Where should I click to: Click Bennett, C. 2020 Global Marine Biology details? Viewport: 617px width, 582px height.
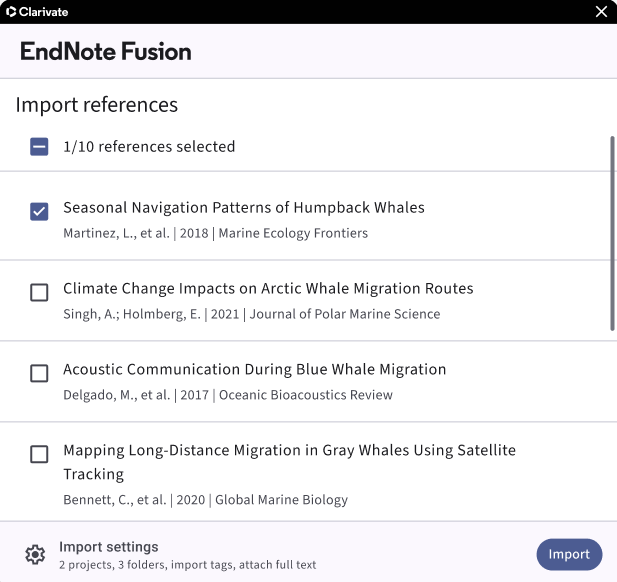click(205, 499)
